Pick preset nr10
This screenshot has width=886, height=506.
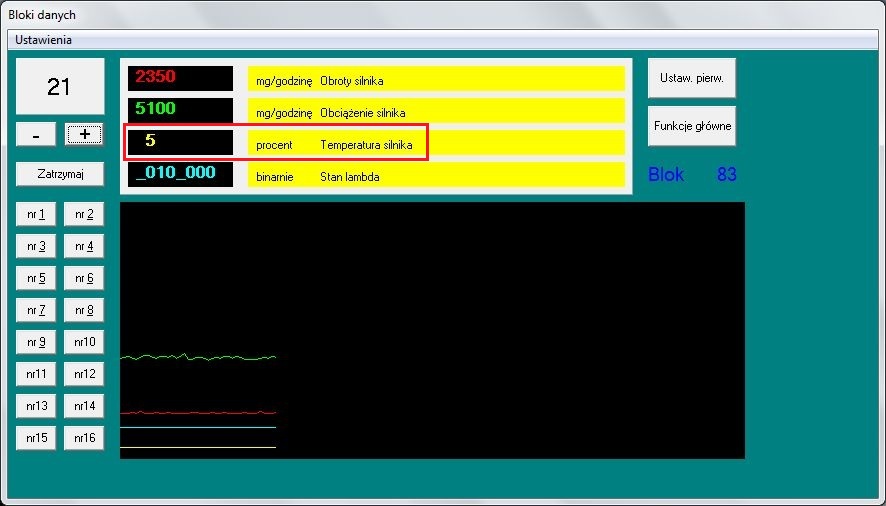84,342
